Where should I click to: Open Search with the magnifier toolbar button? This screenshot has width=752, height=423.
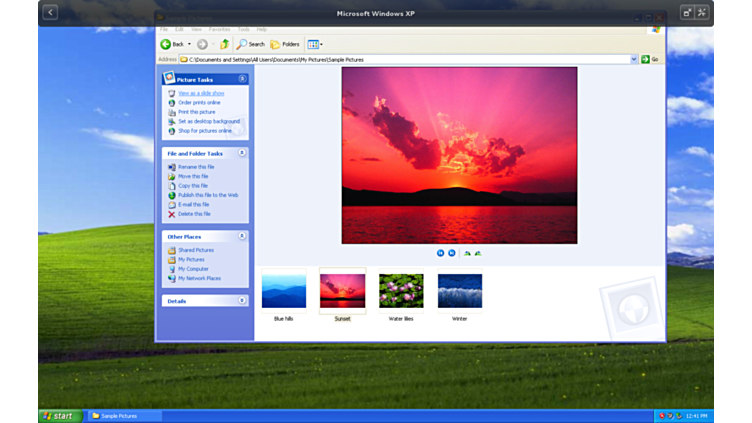[250, 44]
